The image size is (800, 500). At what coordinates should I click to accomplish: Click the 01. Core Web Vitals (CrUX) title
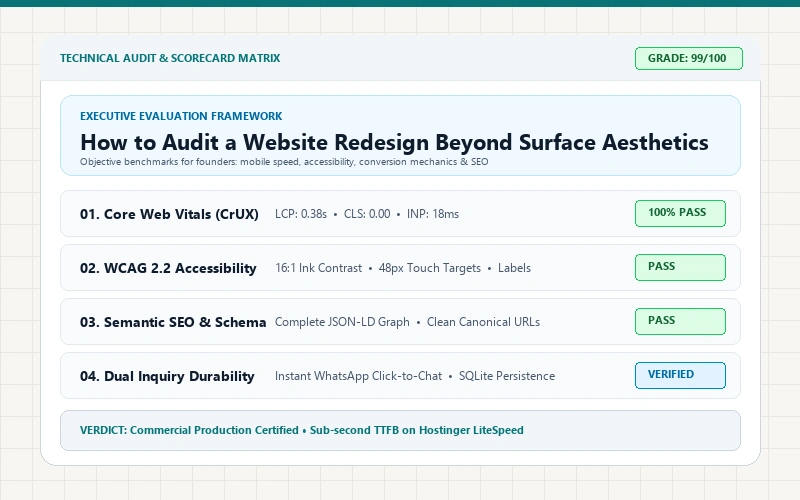[x=169, y=214]
